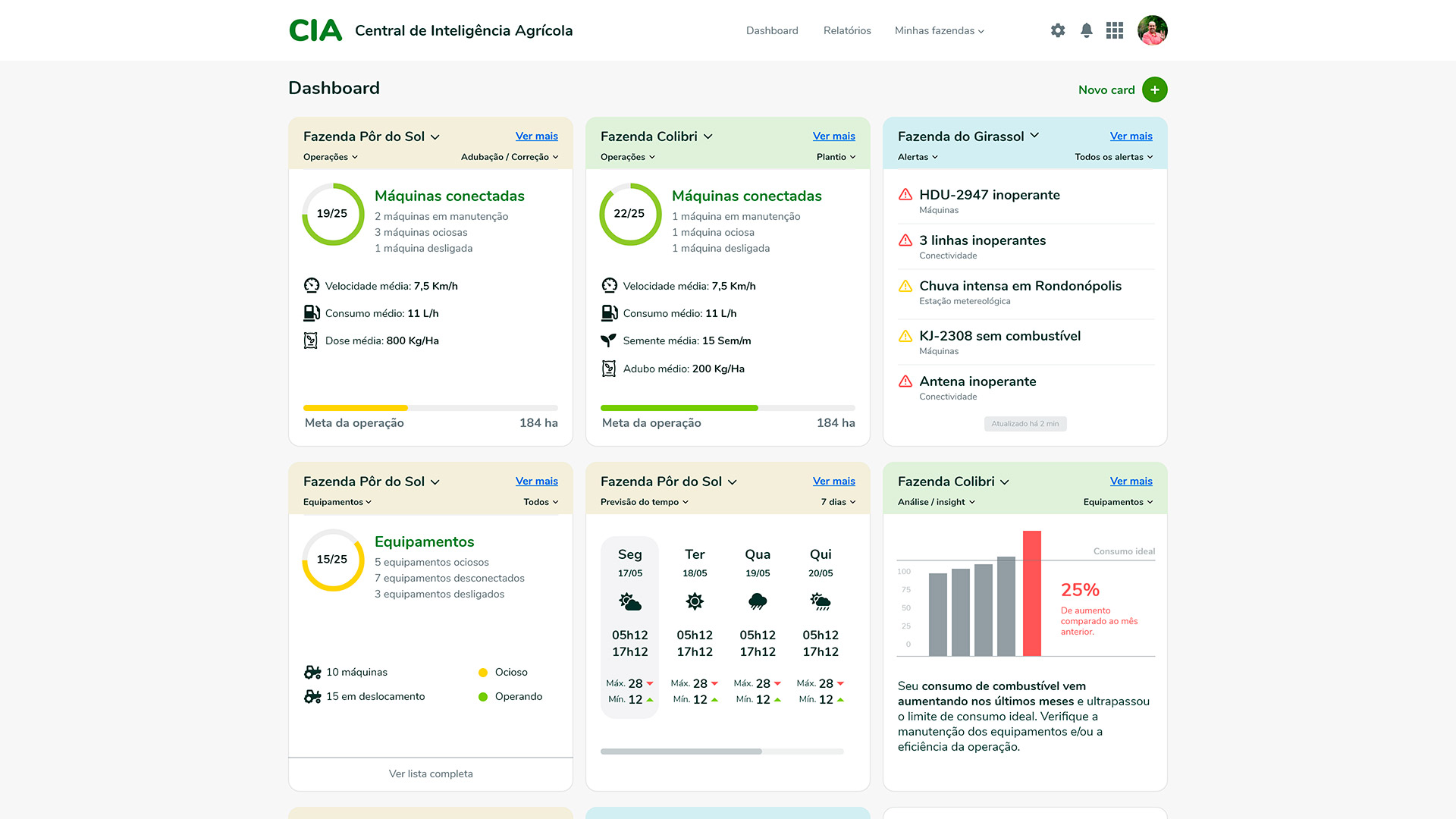The width and height of the screenshot is (1456, 819).
Task: Open the Relatórios menu item
Action: click(x=847, y=30)
